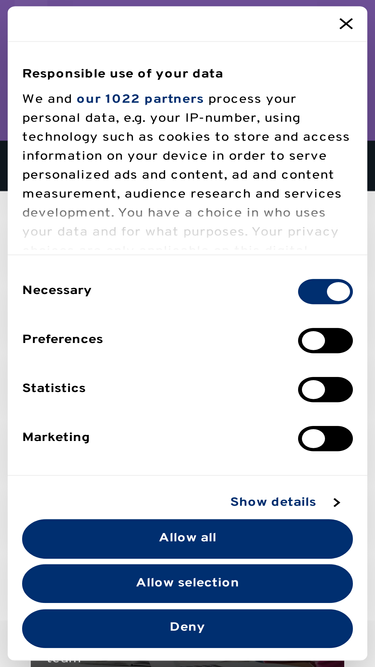Screen dimensions: 375x667
Task: Click the 'Allow all' button
Action: 188,539
